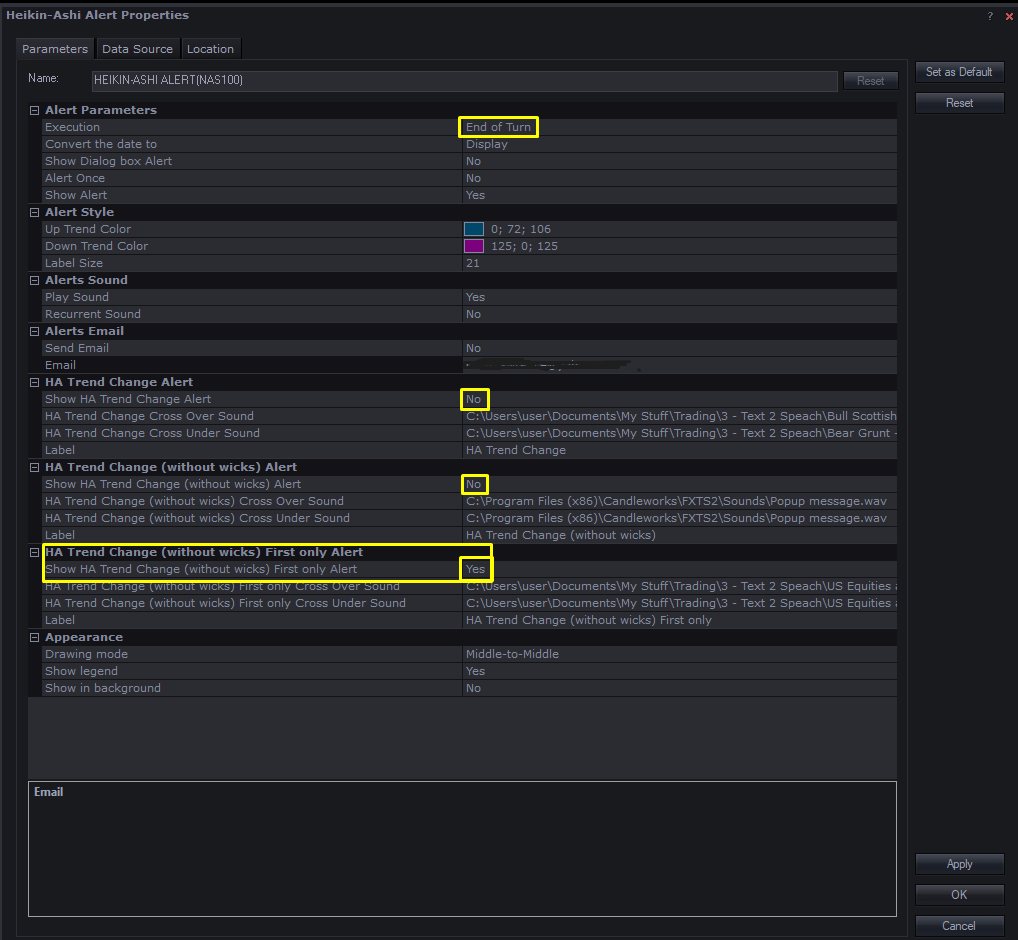Viewport: 1018px width, 940px height.
Task: Toggle Show Dialog box Alert value
Action: (x=473, y=161)
